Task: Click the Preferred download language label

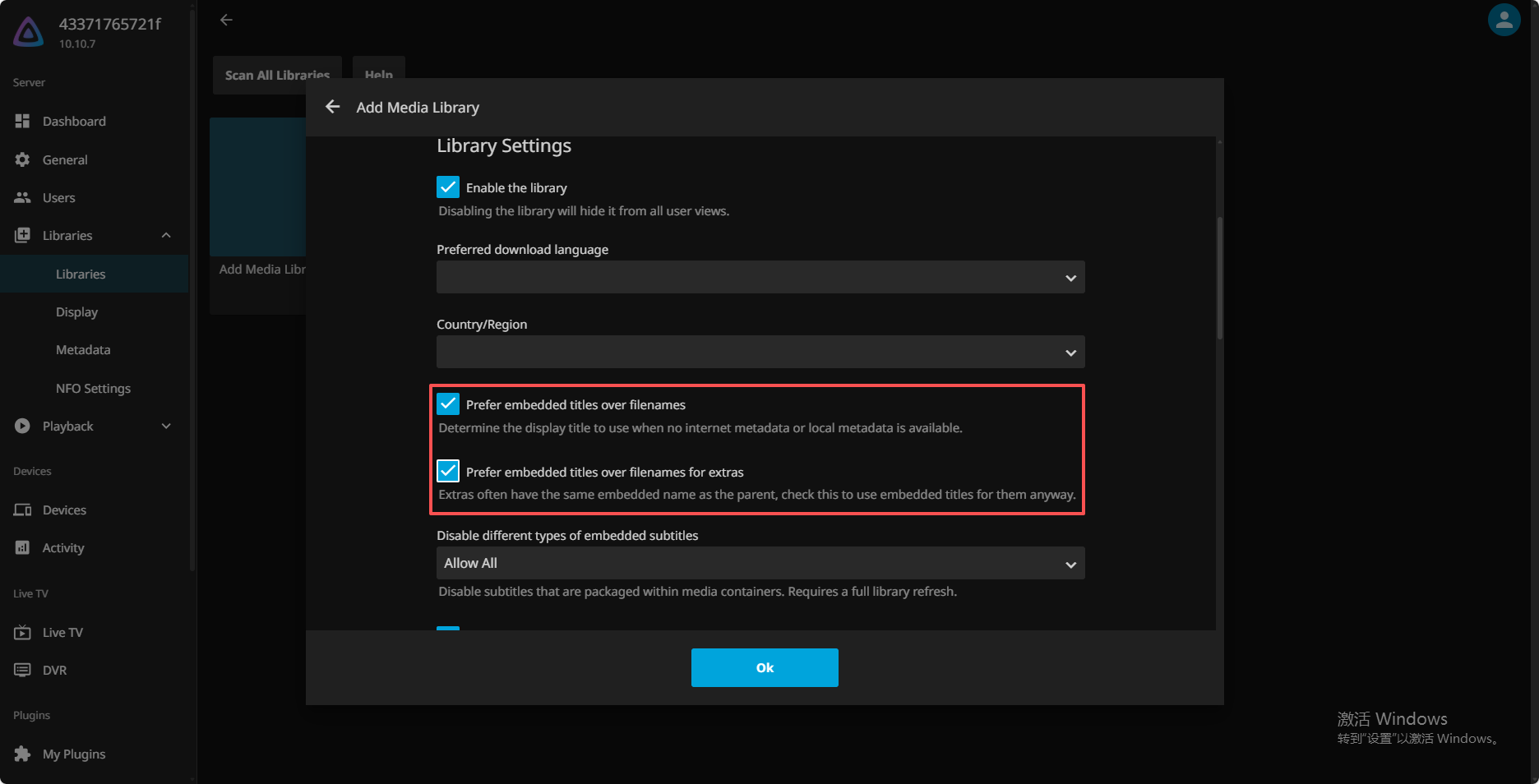Action: (523, 249)
